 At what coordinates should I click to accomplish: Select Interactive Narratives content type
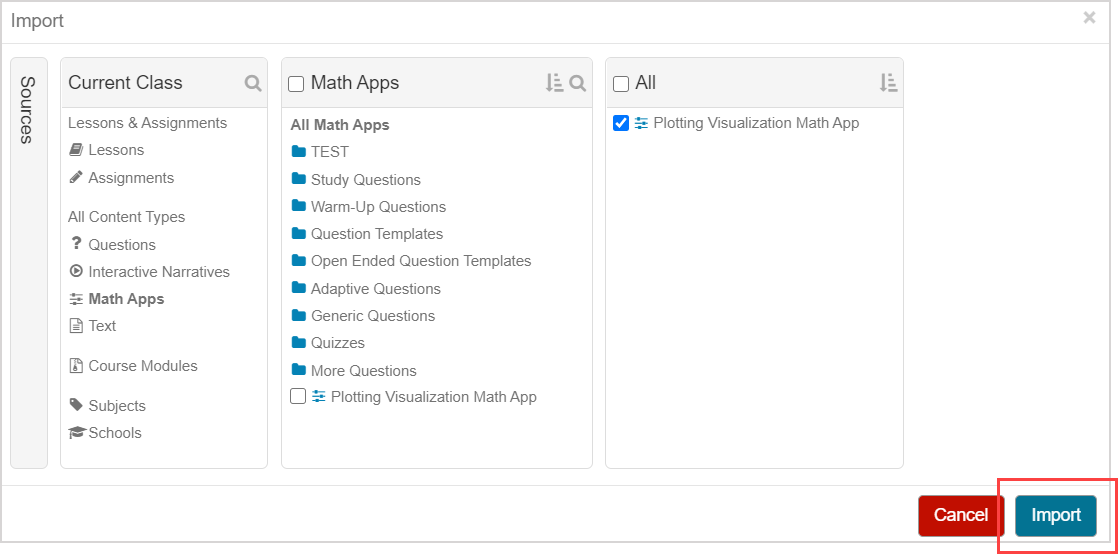(x=158, y=272)
